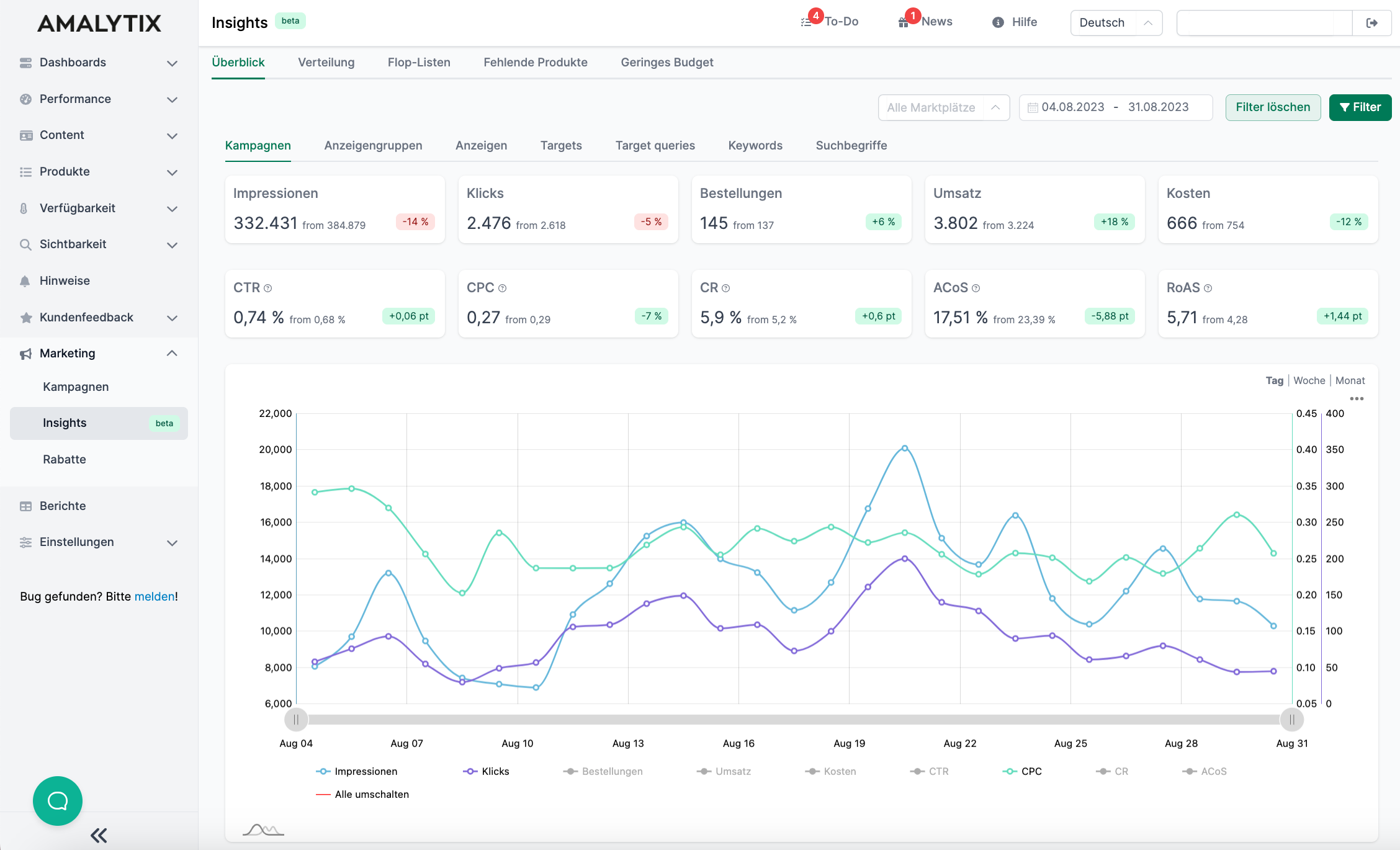The height and width of the screenshot is (850, 1400).
Task: Open Rabatte under Marketing
Action: pyautogui.click(x=65, y=460)
